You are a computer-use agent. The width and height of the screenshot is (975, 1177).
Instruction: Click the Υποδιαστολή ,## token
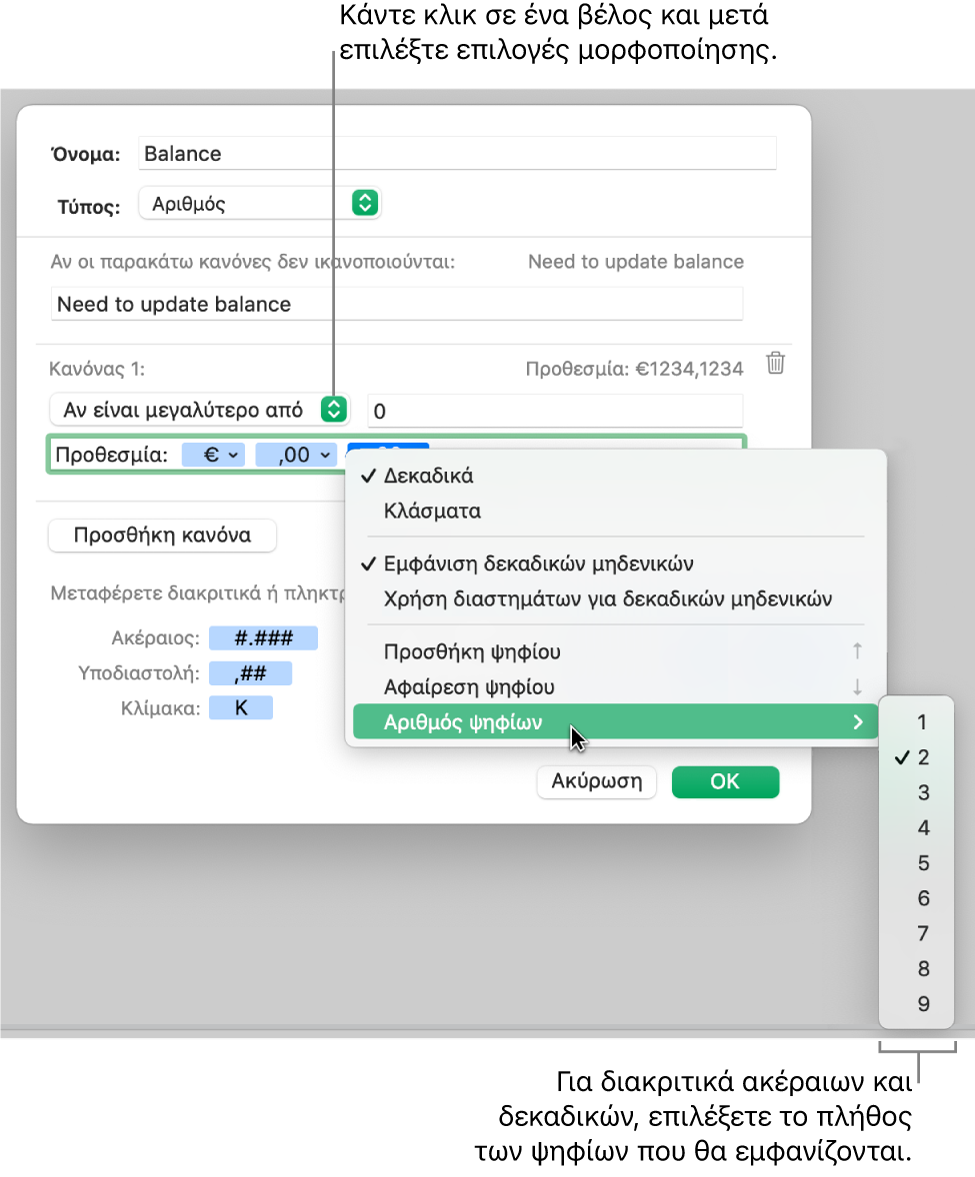point(251,673)
